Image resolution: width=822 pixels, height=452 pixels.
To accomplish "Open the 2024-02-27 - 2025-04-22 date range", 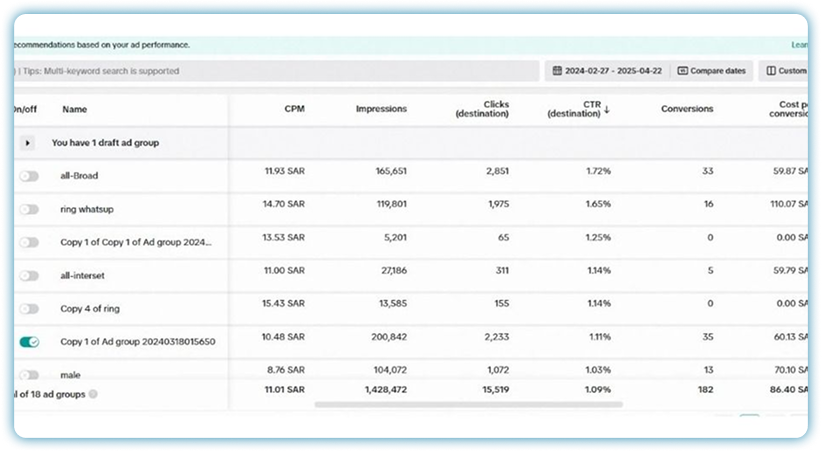I will [x=610, y=71].
